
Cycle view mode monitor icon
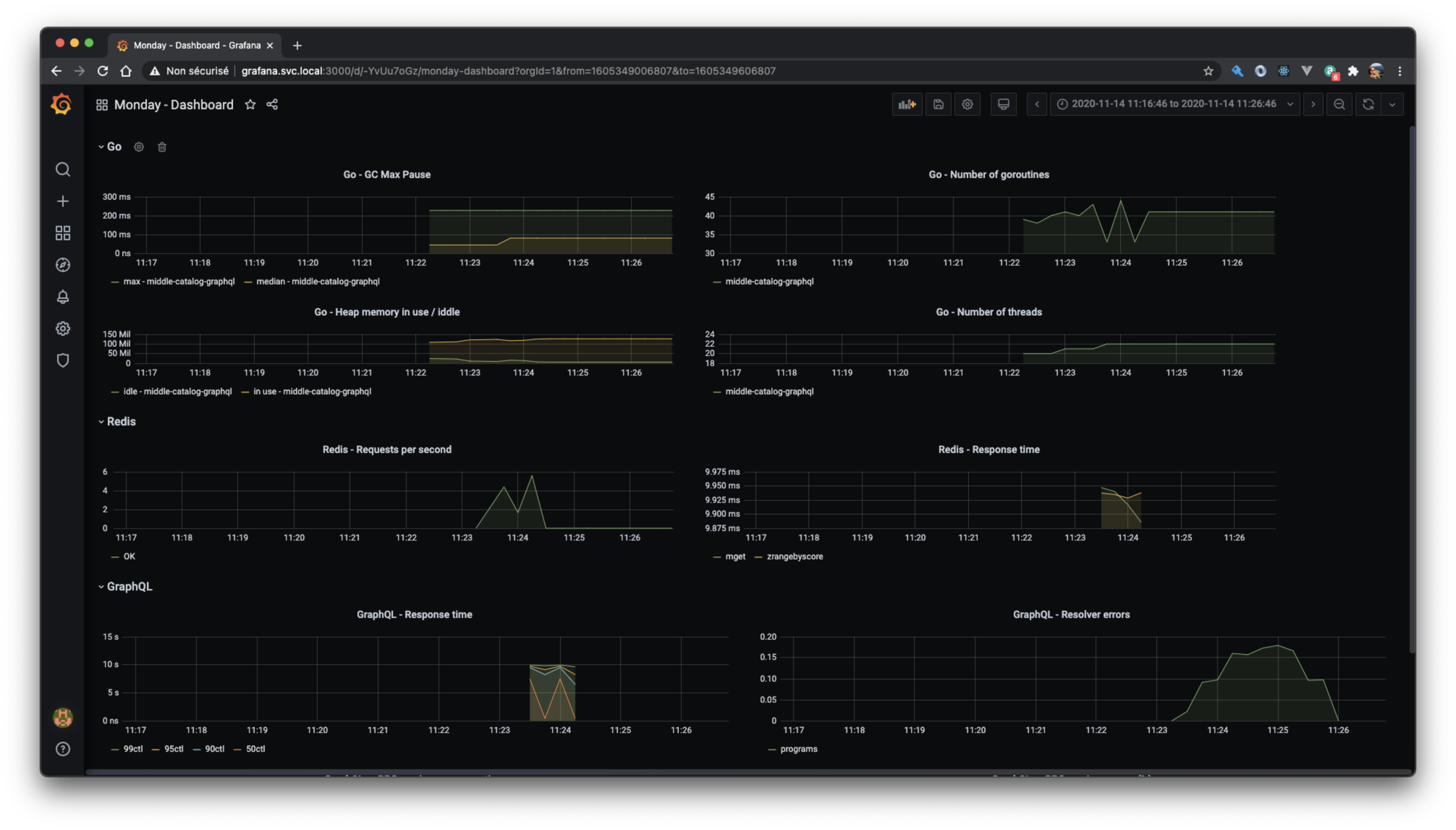point(1003,104)
